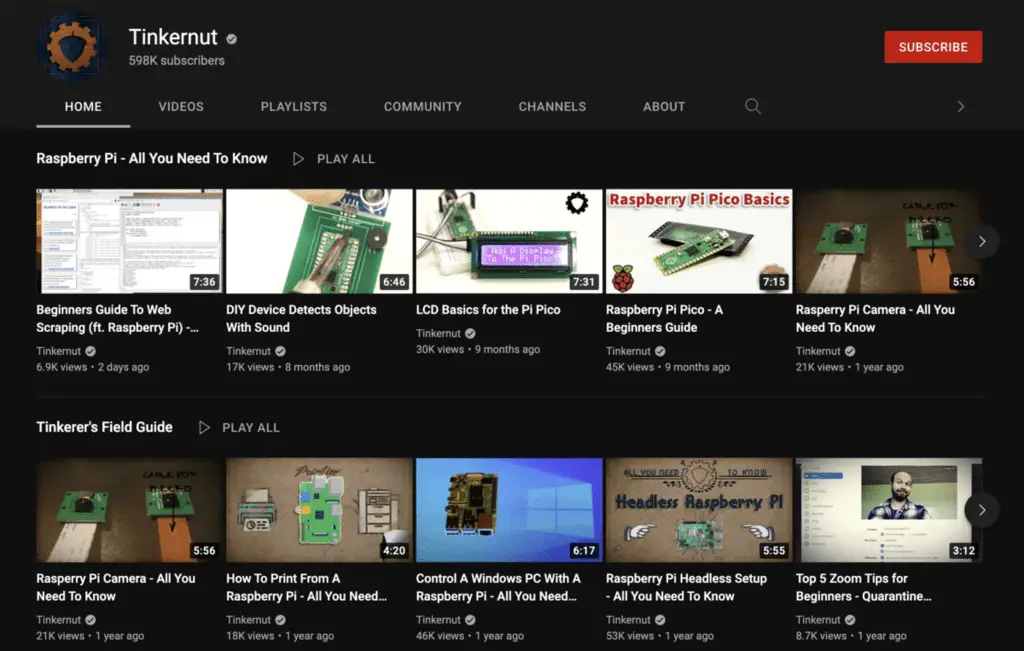
Task: Click the verified badge under LCD Basics video
Action: tap(470, 334)
